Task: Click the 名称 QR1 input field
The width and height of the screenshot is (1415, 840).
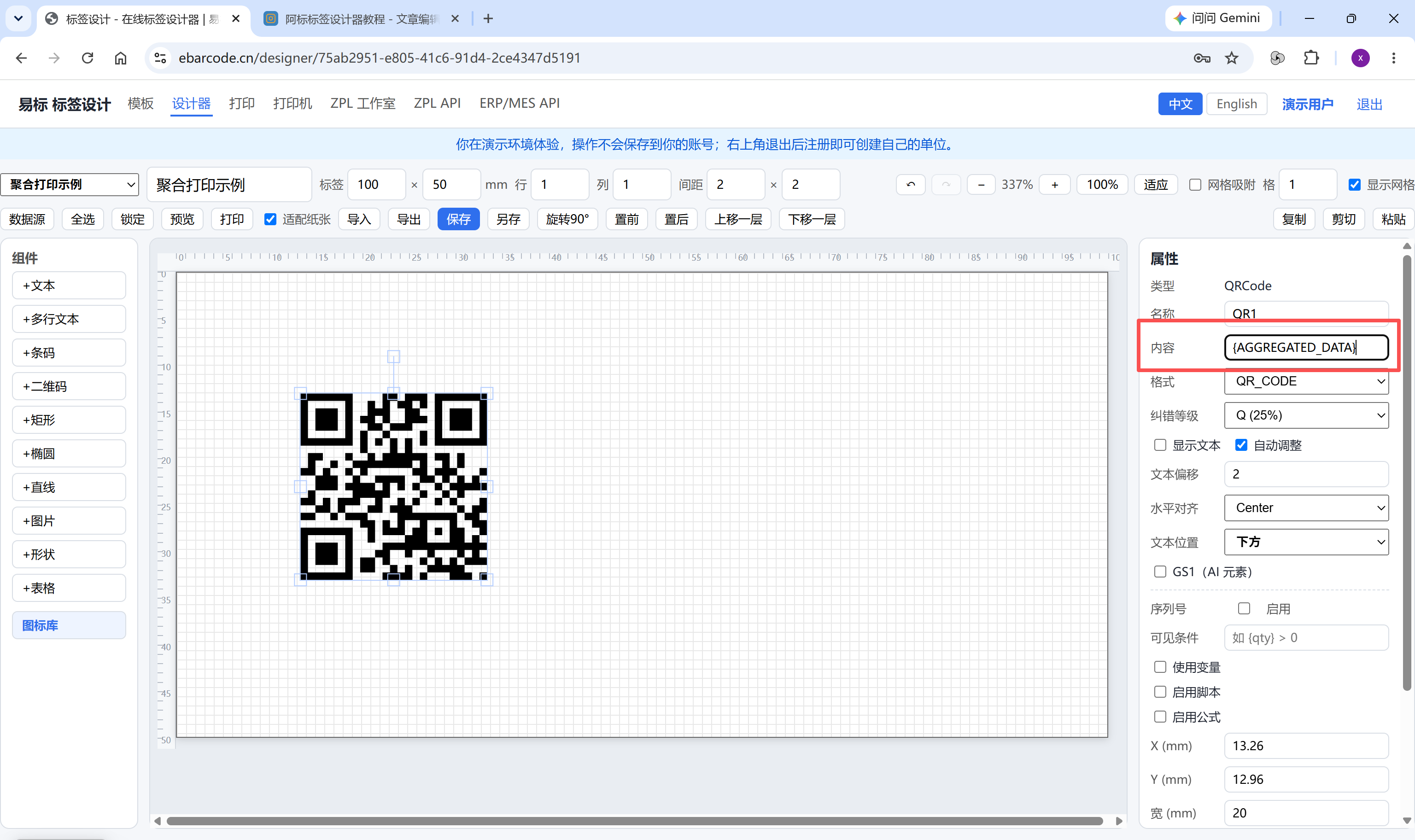Action: tap(1306, 314)
